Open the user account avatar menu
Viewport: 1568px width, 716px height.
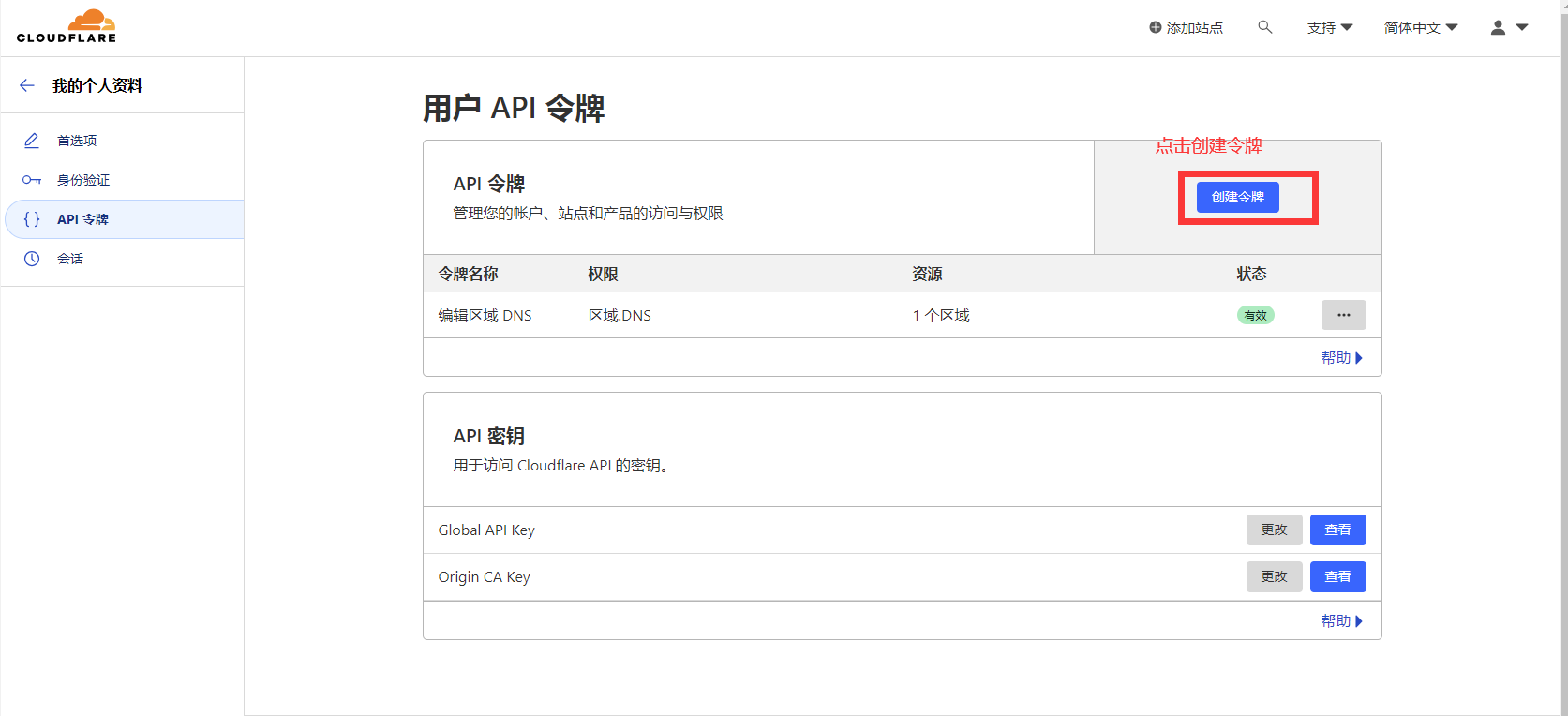(1509, 27)
